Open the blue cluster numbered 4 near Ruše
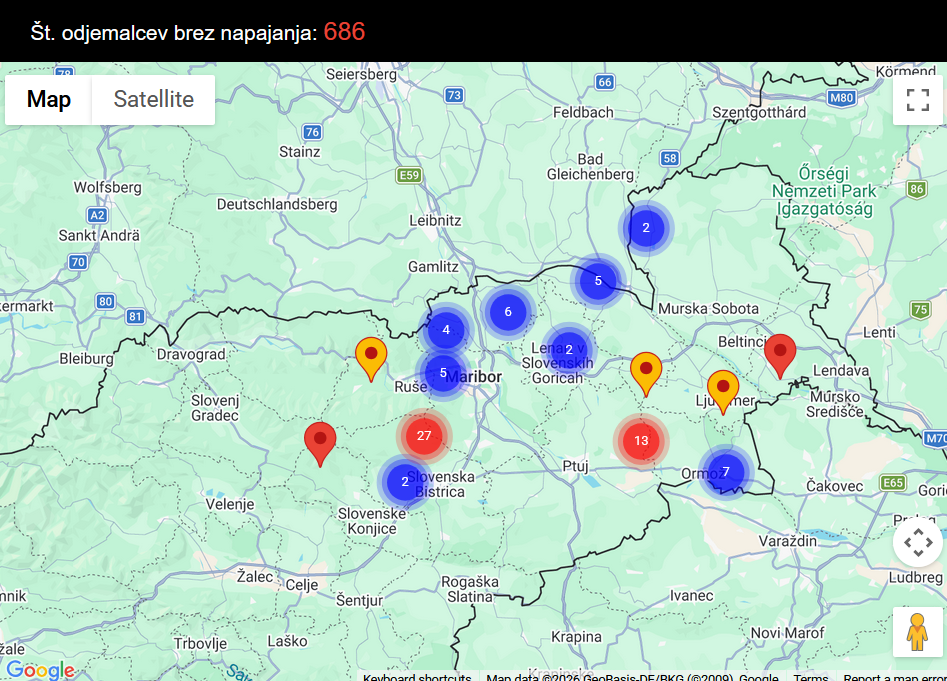The width and height of the screenshot is (947, 681). [446, 330]
